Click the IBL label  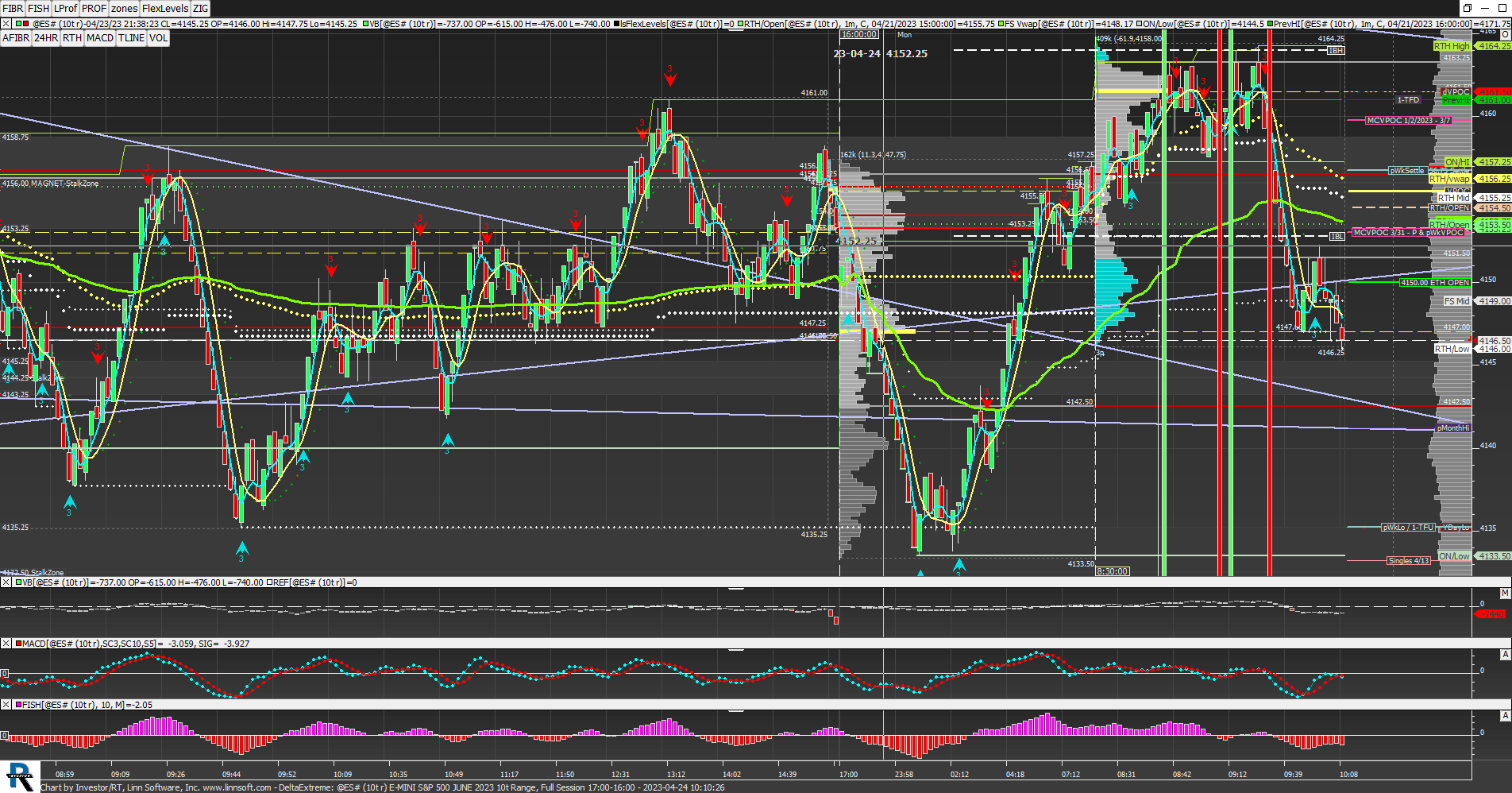(1337, 236)
